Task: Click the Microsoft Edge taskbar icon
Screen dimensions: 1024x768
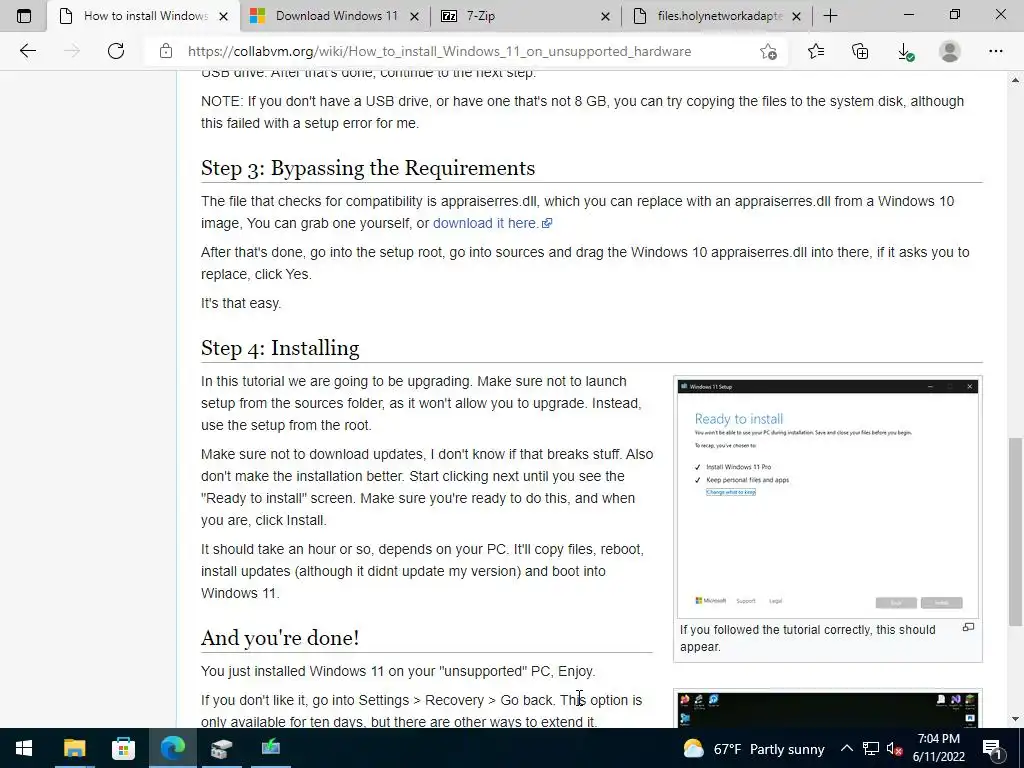Action: [172, 748]
